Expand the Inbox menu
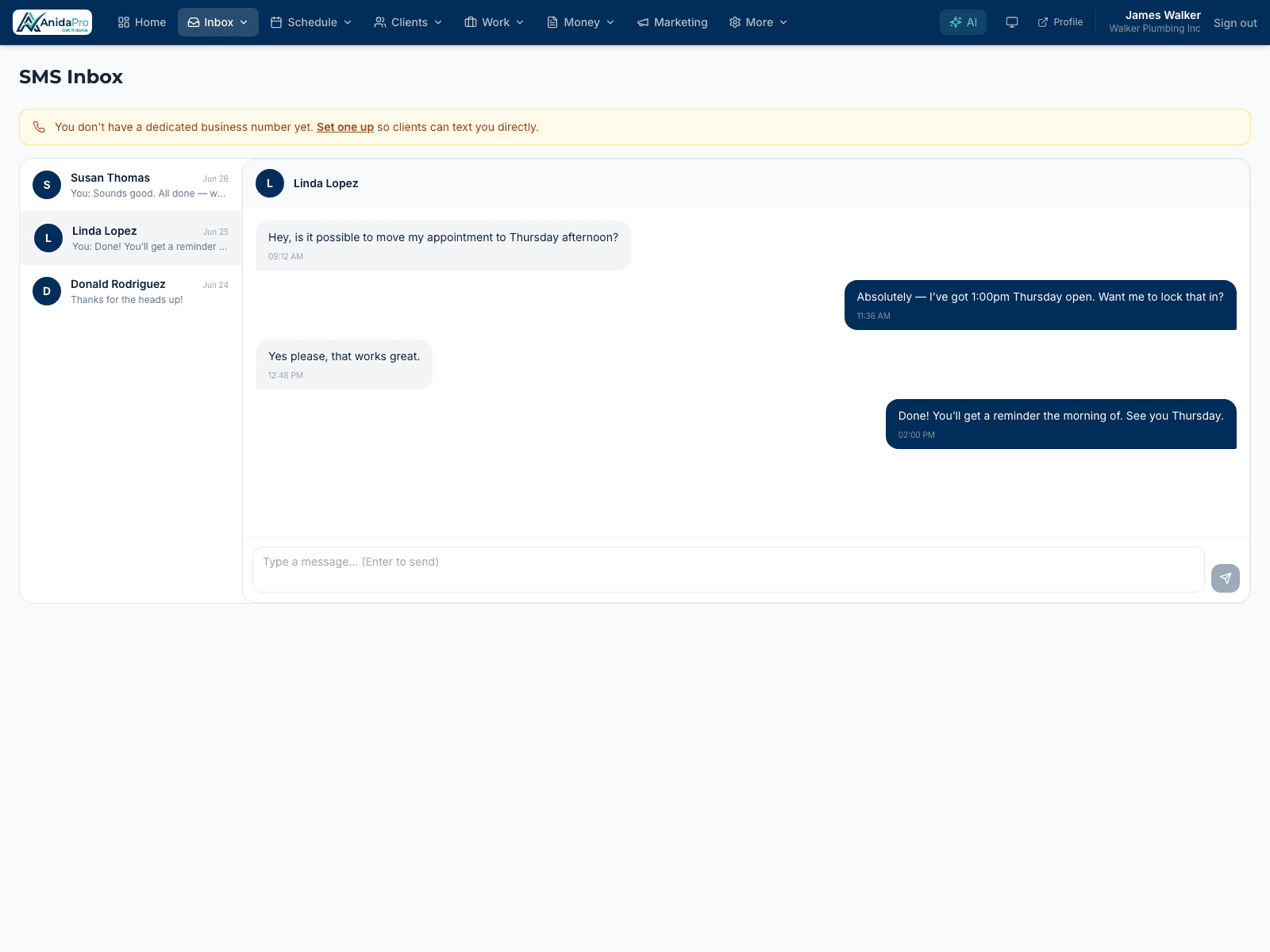The height and width of the screenshot is (952, 1270). coord(218,22)
